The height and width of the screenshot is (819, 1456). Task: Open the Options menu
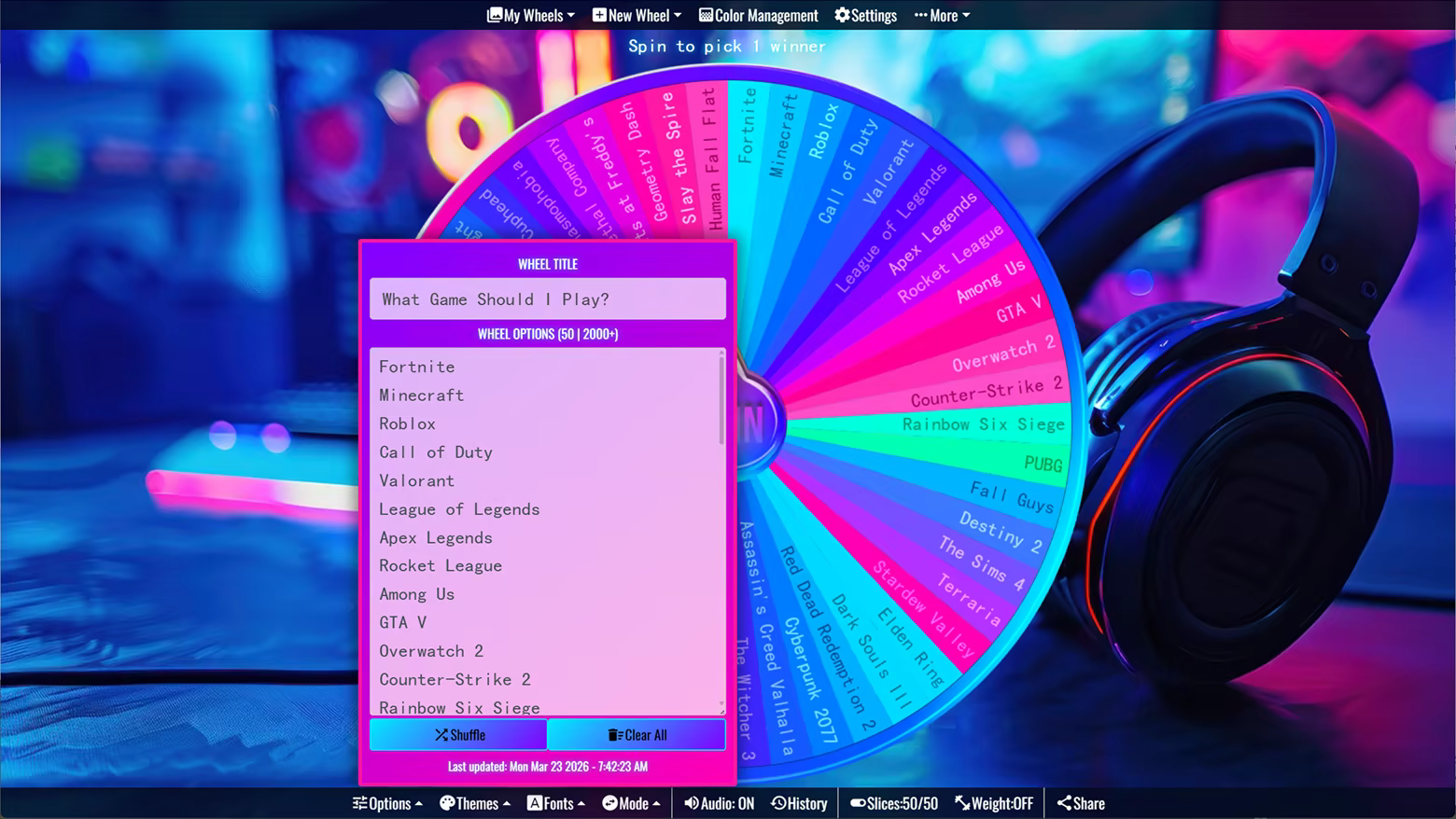(x=387, y=803)
